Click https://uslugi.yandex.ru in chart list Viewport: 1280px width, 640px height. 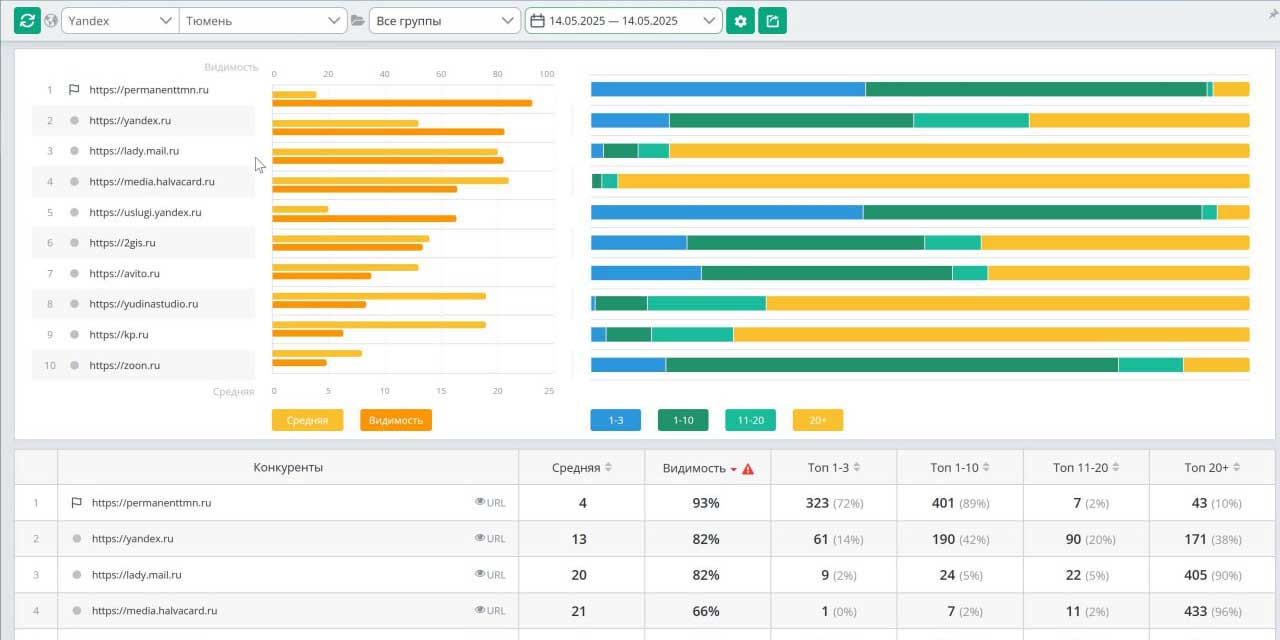point(145,212)
